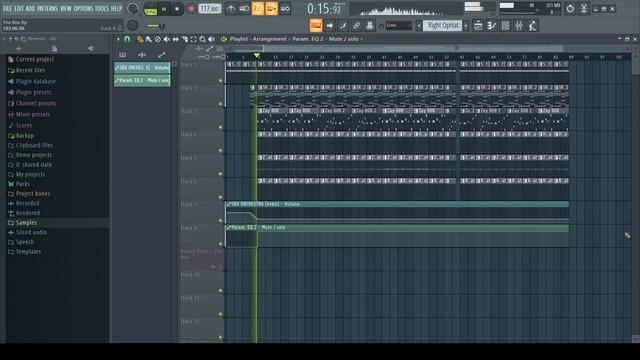Viewport: 640px width, 360px height.
Task: Click arrow left of Right OpHat
Action: (419, 26)
